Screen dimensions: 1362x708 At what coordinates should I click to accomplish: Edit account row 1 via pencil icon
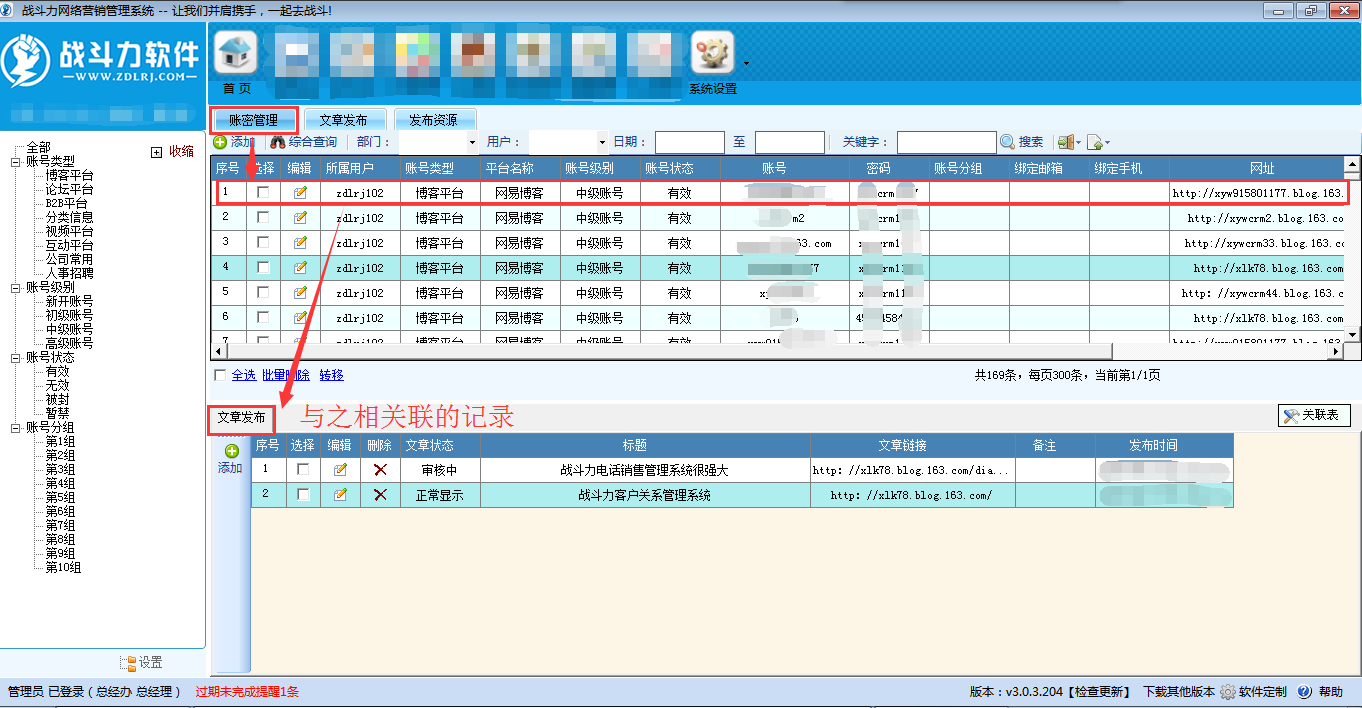(x=300, y=192)
